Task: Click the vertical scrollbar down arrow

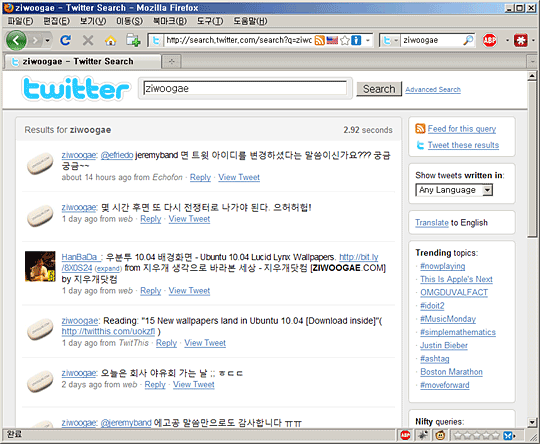Action: pyautogui.click(x=532, y=422)
